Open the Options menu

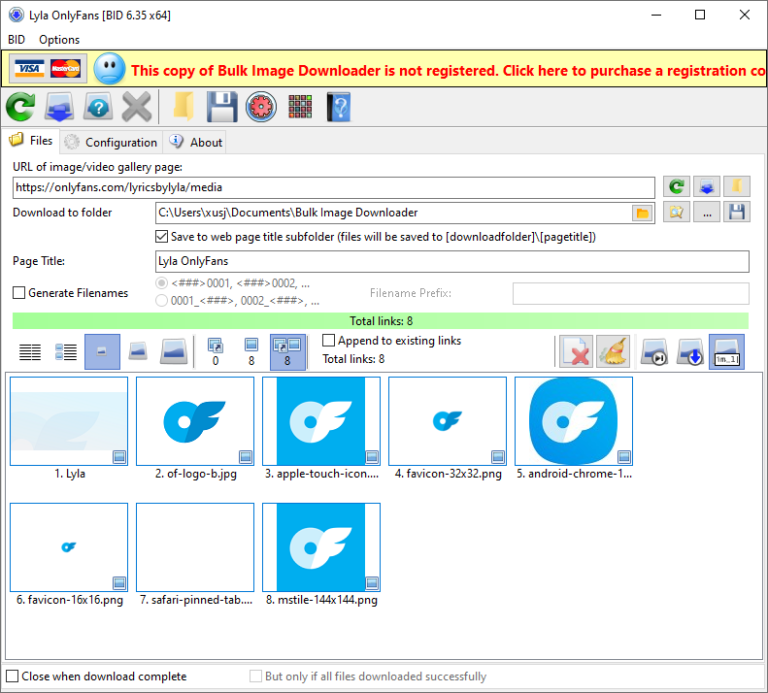tap(59, 40)
